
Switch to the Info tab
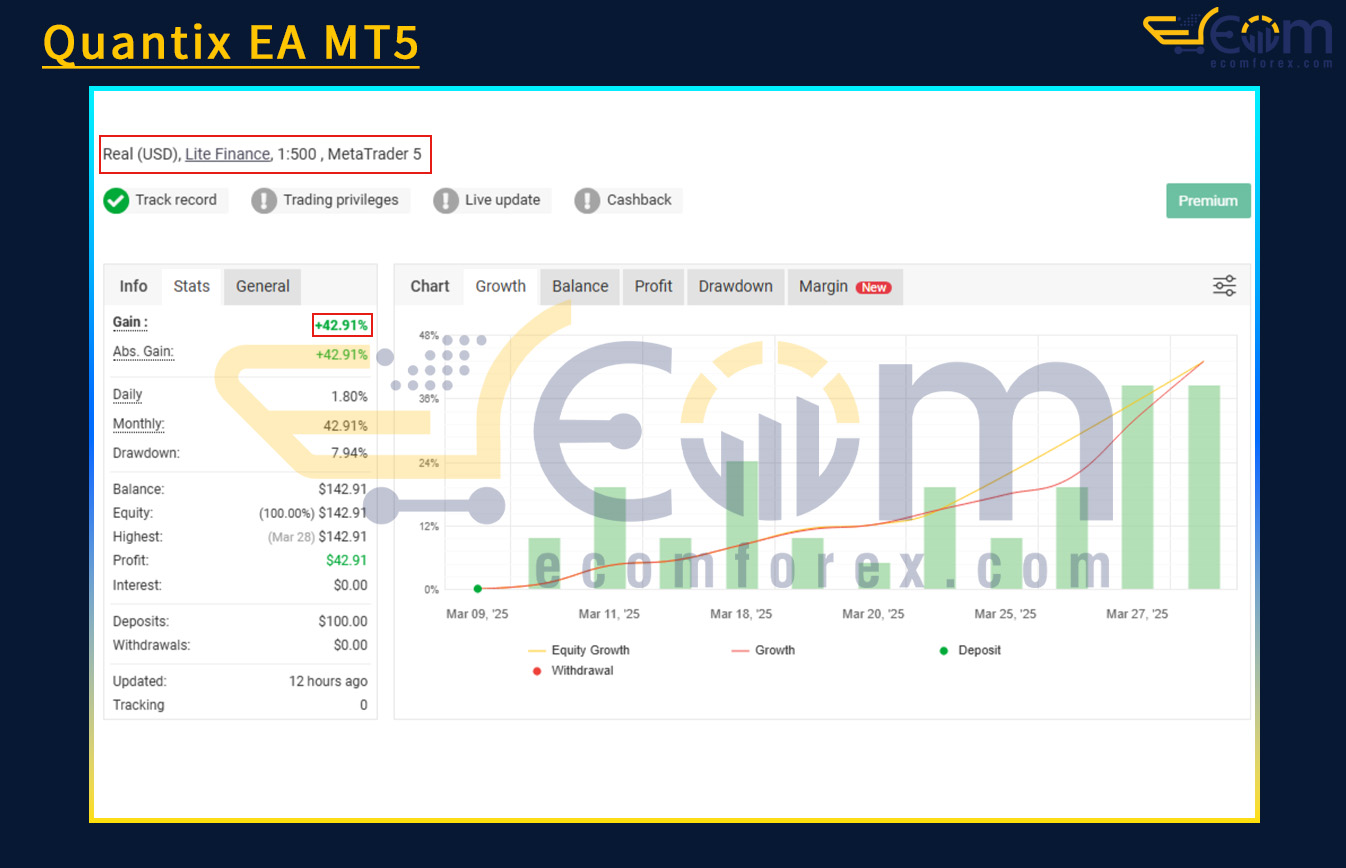133,286
